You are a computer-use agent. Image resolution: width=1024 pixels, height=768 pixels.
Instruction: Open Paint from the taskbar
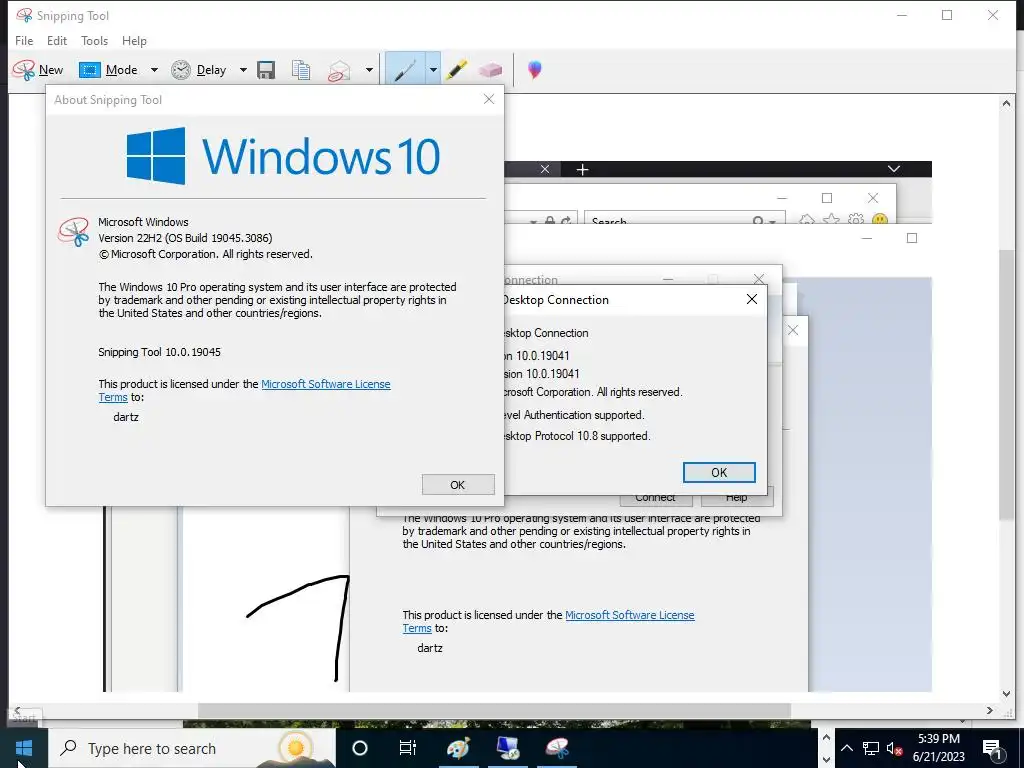coord(458,748)
